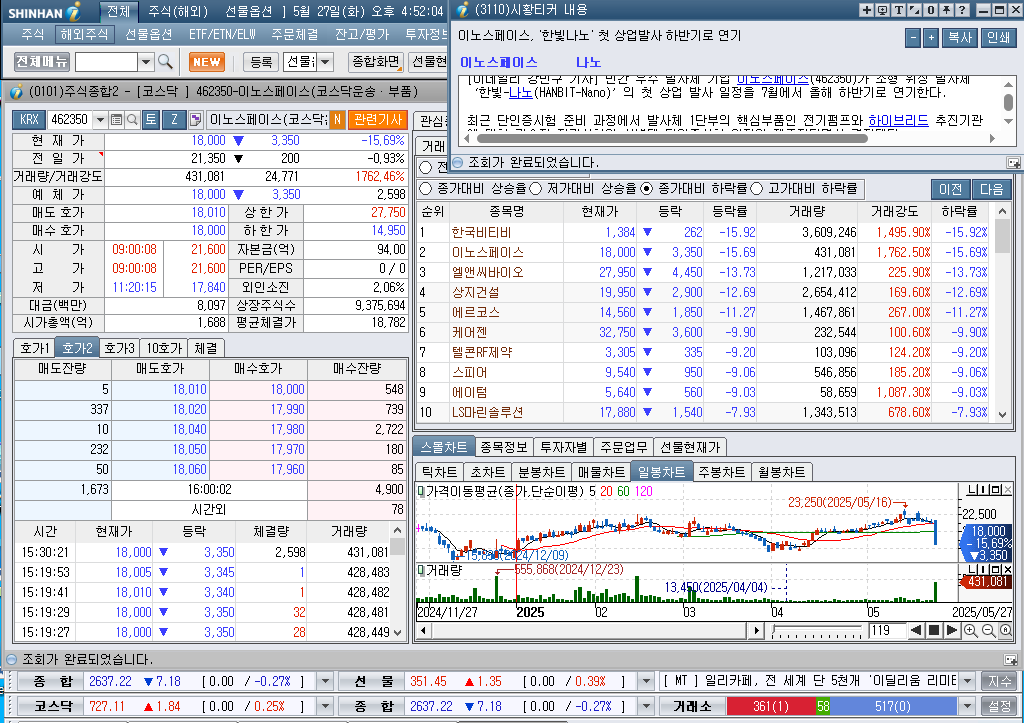The image size is (1024, 723).
Task: Open help with question mark icon
Action: 962,10
